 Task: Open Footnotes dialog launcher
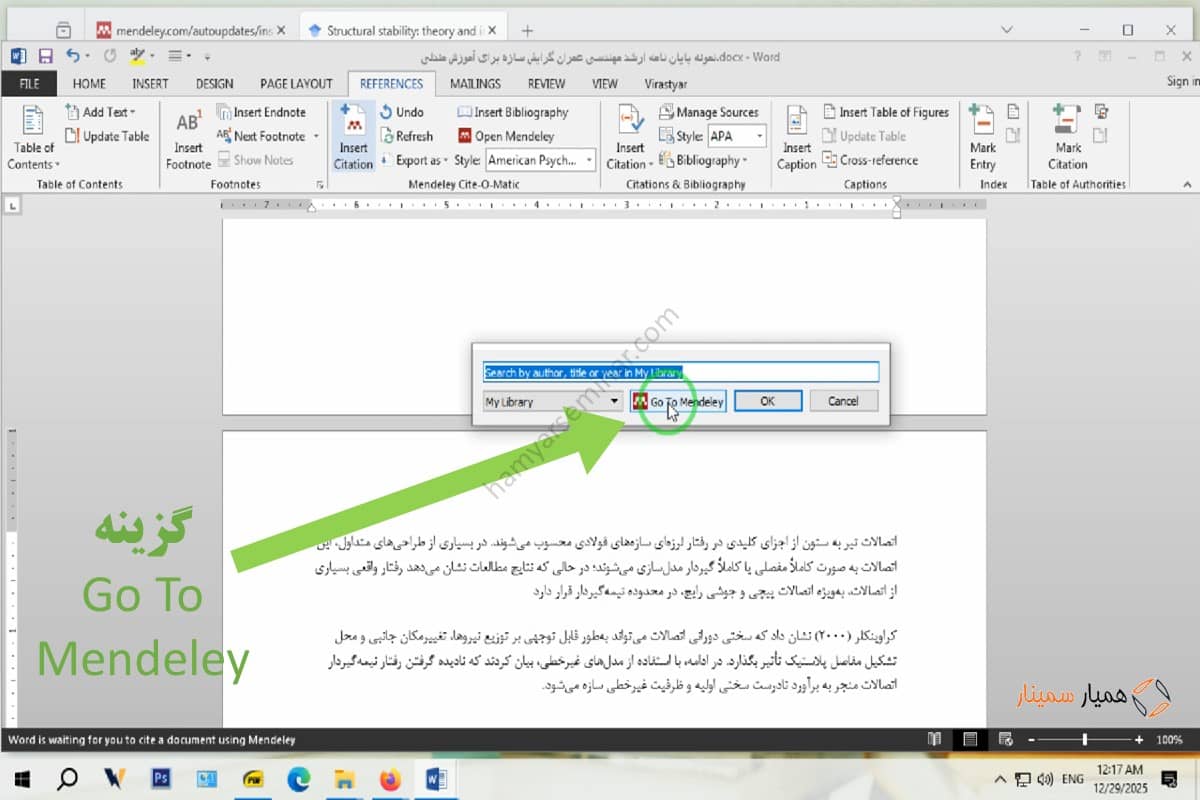(x=320, y=184)
